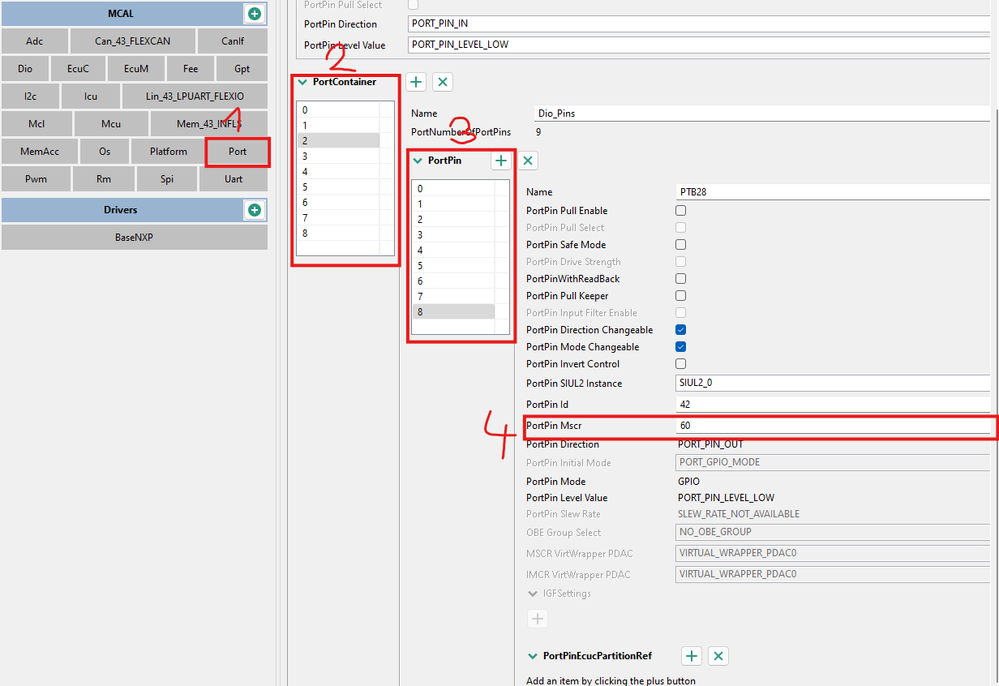
Task: Edit the PortPin Name field PTB28
Action: pos(833,192)
